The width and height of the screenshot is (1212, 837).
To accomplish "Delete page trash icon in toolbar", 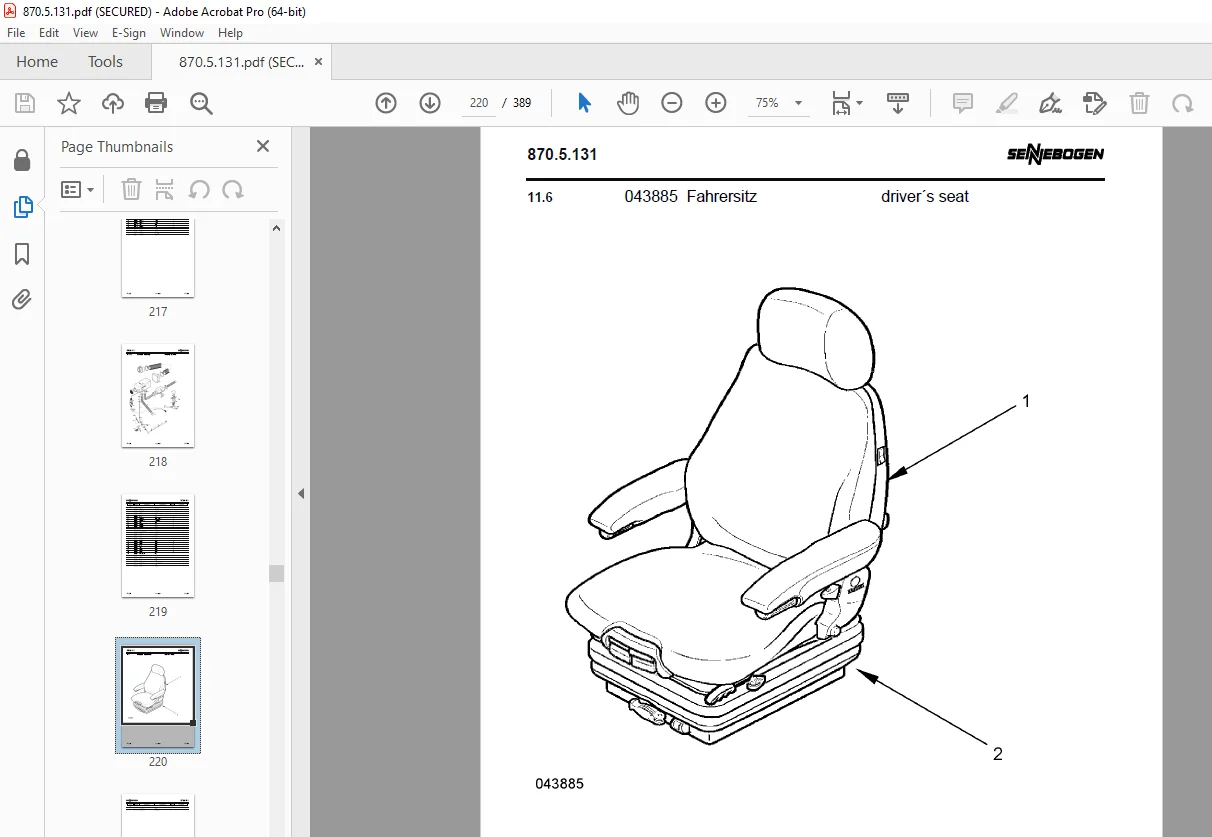I will click(1139, 103).
